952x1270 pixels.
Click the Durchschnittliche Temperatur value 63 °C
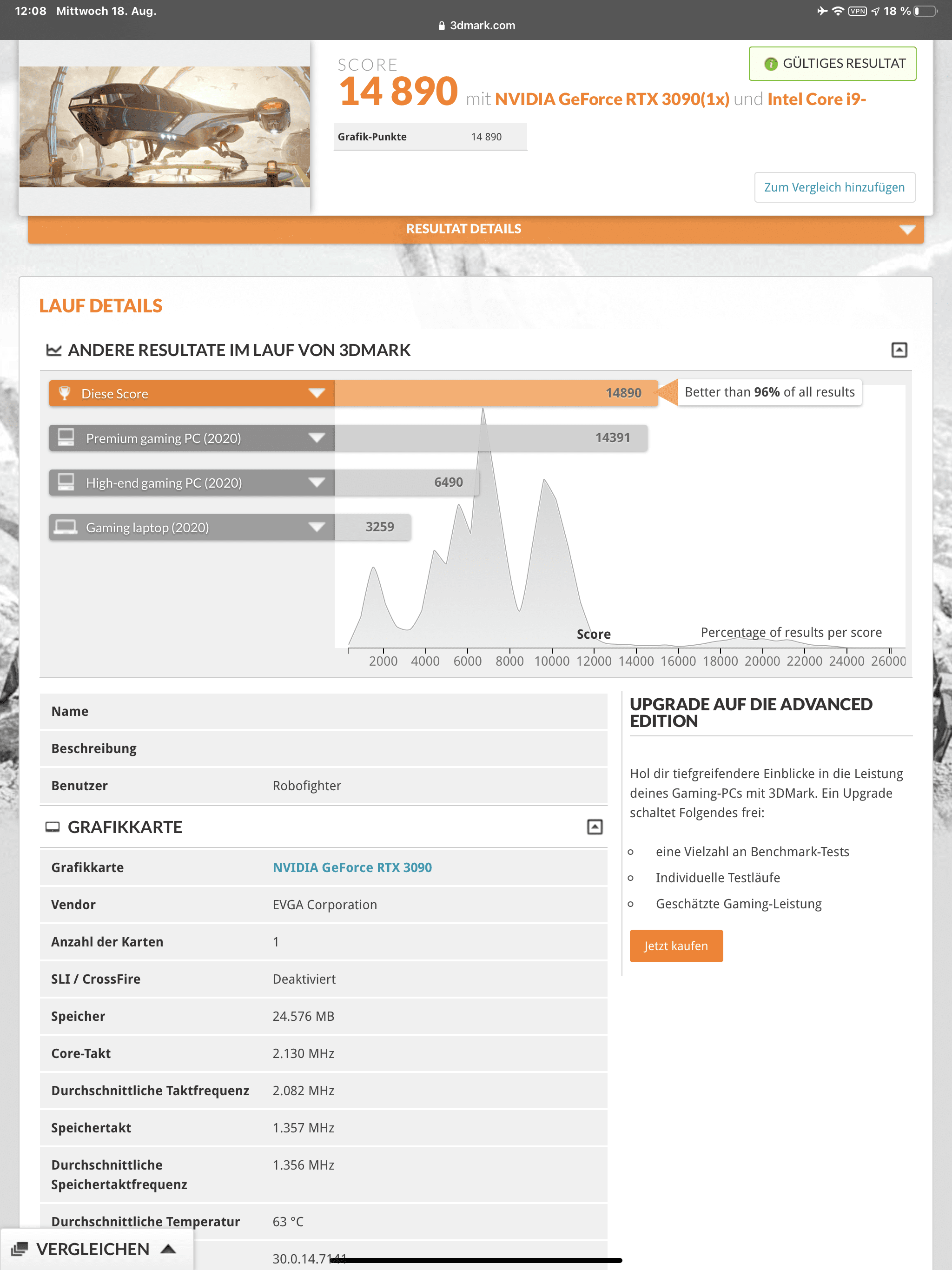(288, 1222)
